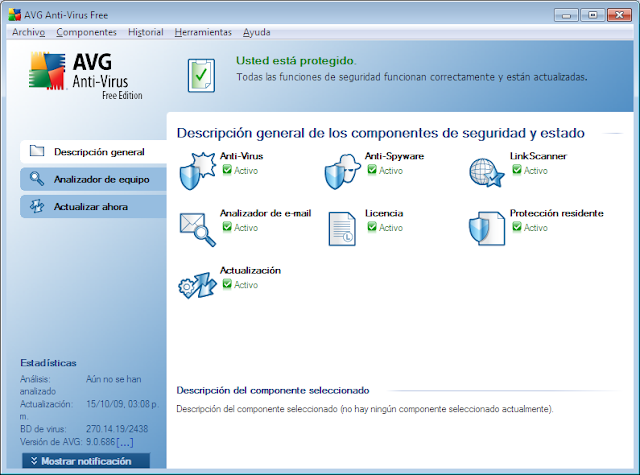This screenshot has height=475, width=640.
Task: Open the Licencia document icon
Action: (342, 229)
